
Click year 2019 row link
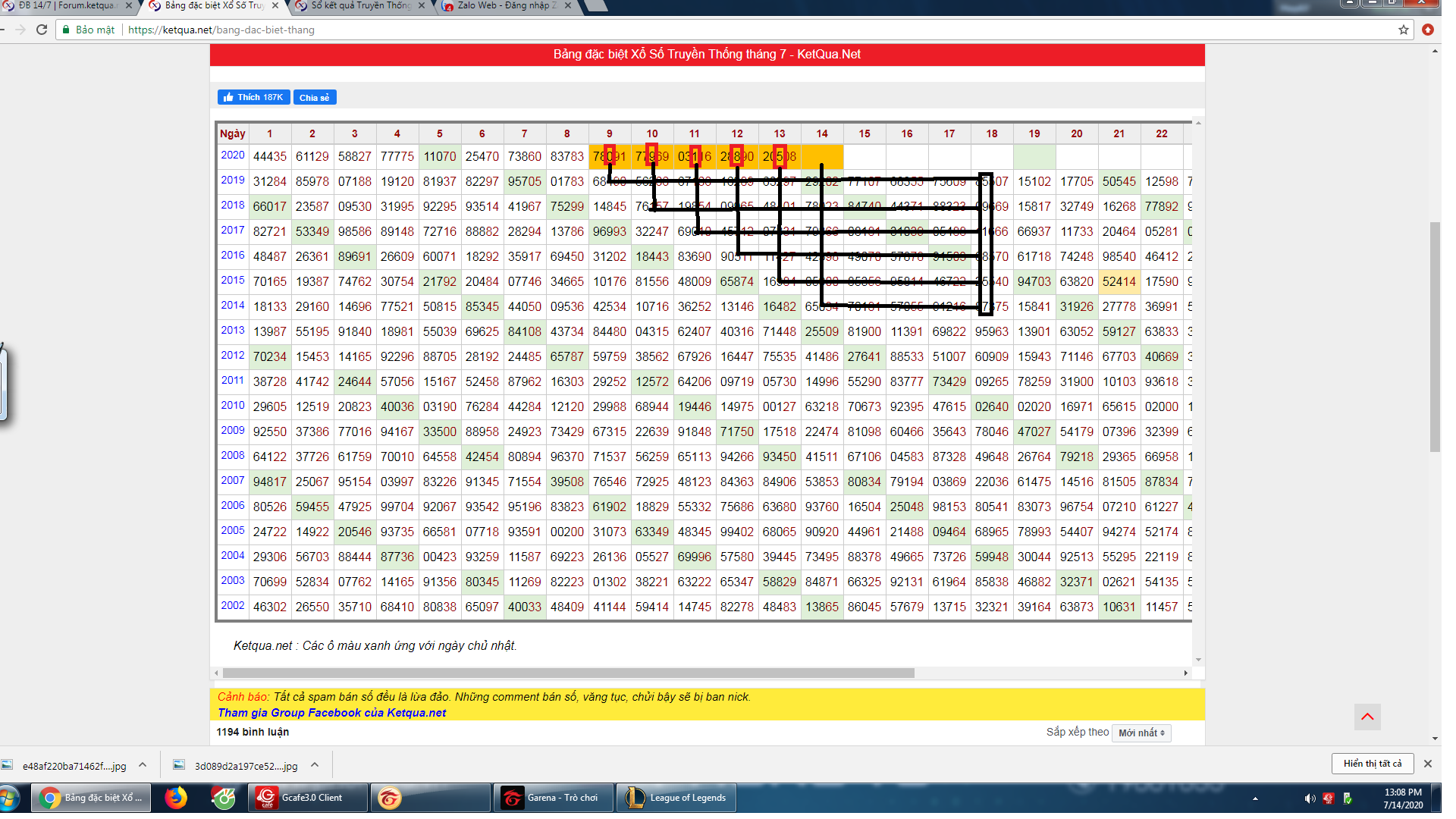233,180
